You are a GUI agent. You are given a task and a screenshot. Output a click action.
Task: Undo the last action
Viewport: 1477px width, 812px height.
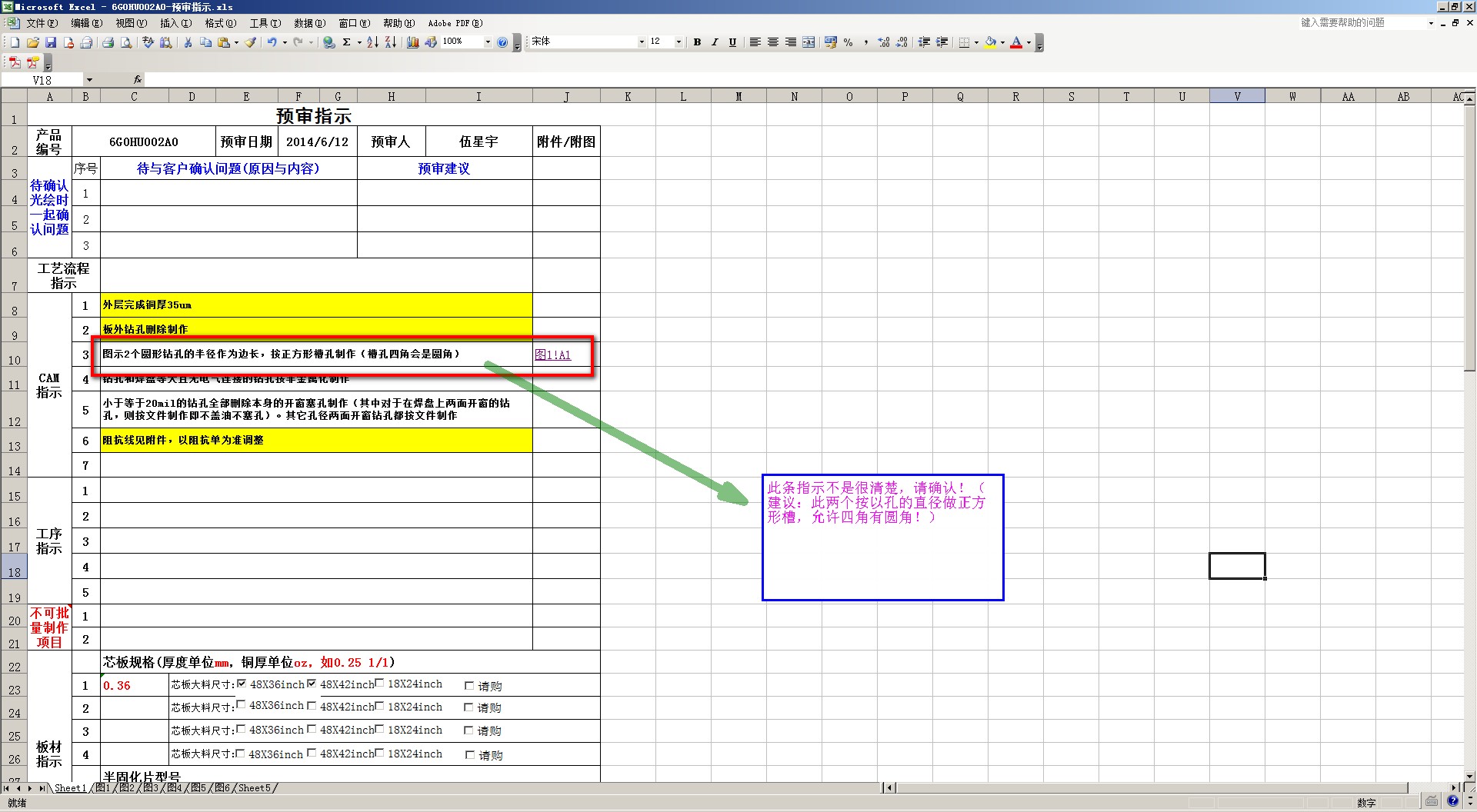click(x=272, y=42)
